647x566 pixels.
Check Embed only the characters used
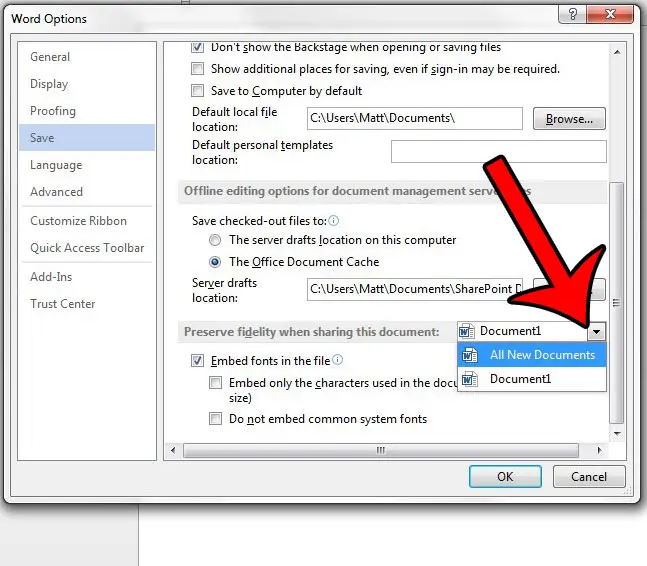coord(215,382)
